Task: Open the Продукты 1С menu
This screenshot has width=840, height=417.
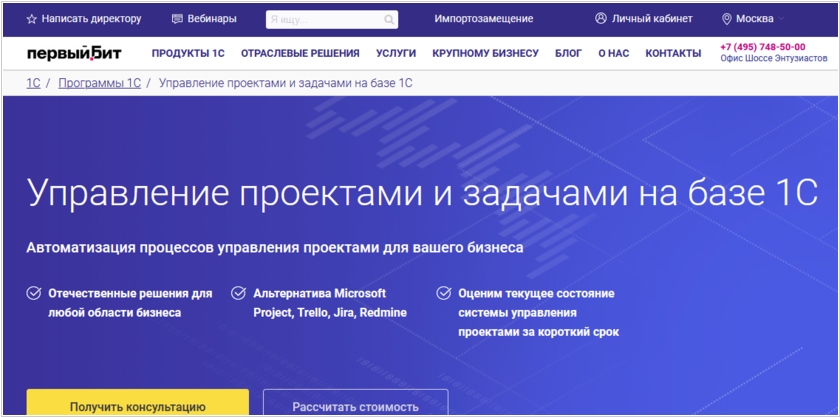Action: click(x=188, y=53)
